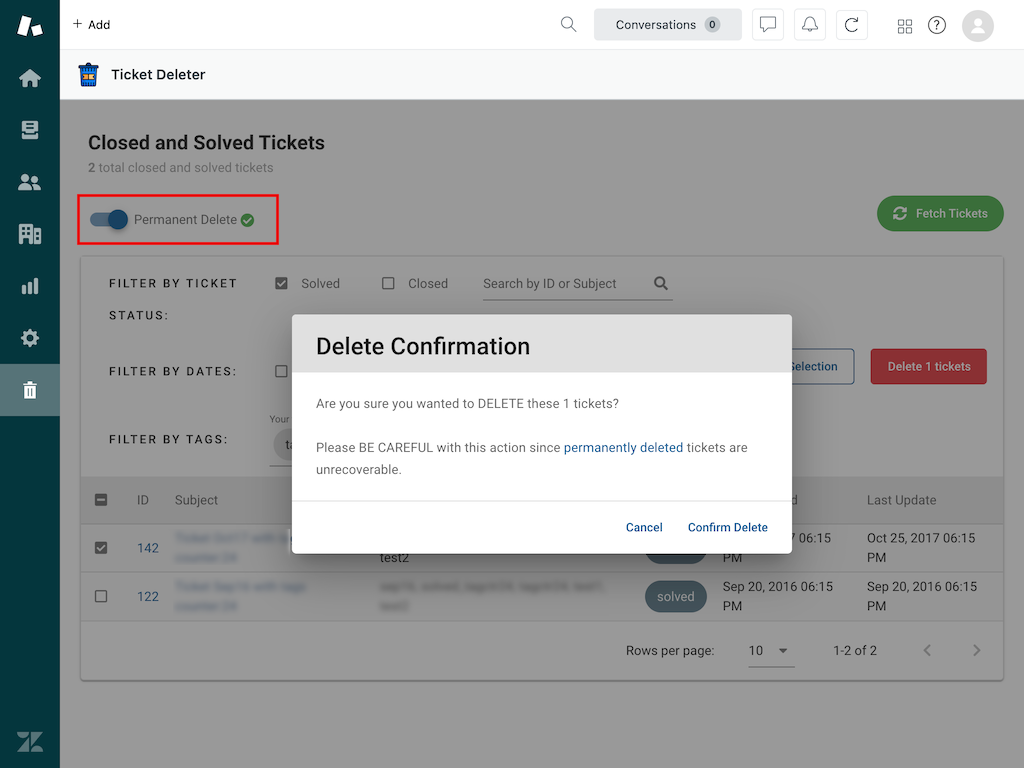Toggle the select-all checkbox in table header
The height and width of the screenshot is (768, 1024).
click(101, 500)
